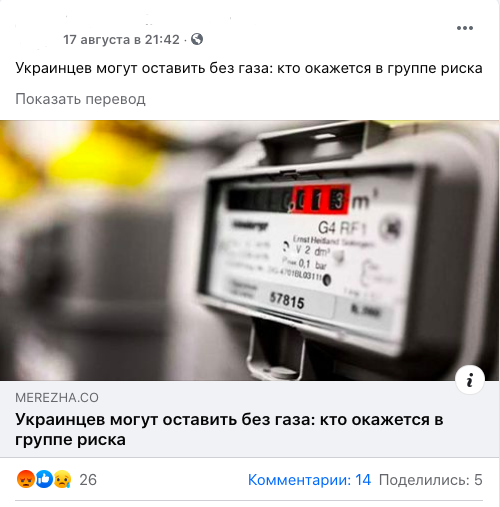Open the MEREZHA.CO source domain

click(x=57, y=398)
